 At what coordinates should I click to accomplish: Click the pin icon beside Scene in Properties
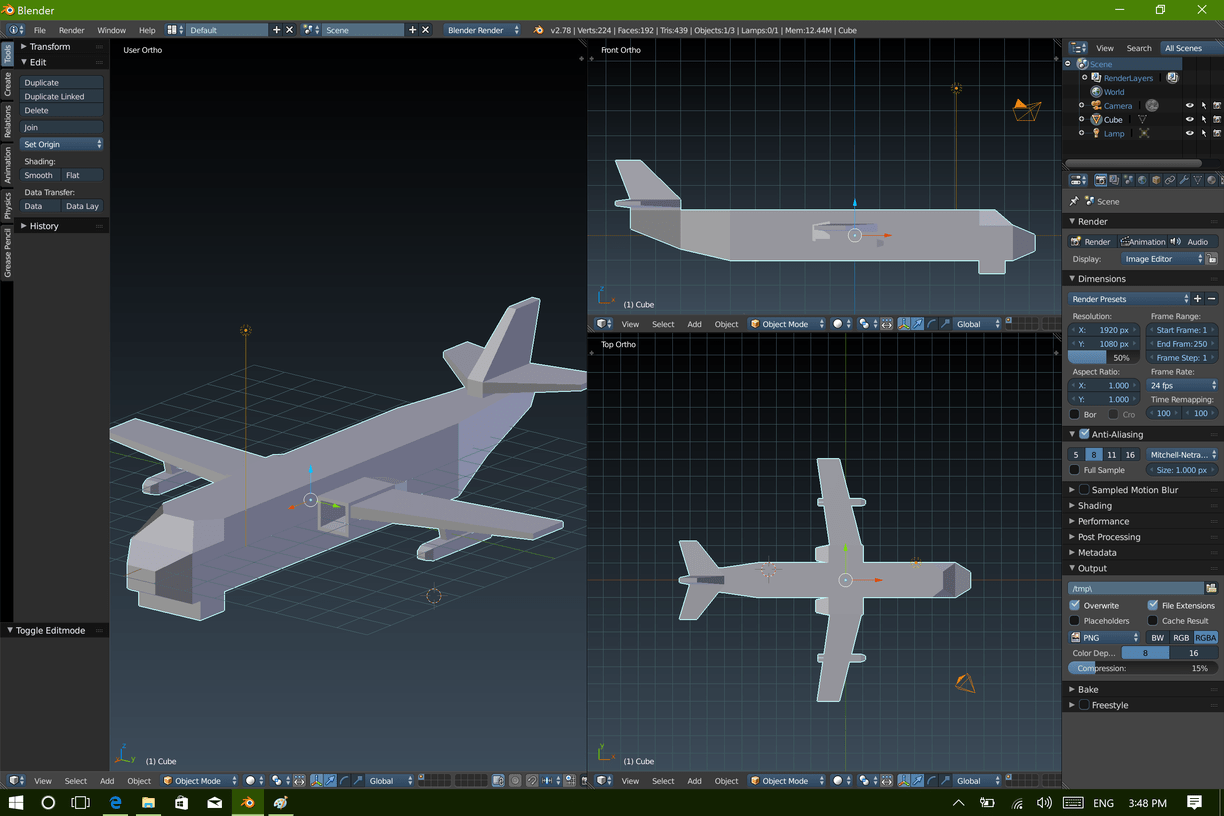(x=1075, y=201)
